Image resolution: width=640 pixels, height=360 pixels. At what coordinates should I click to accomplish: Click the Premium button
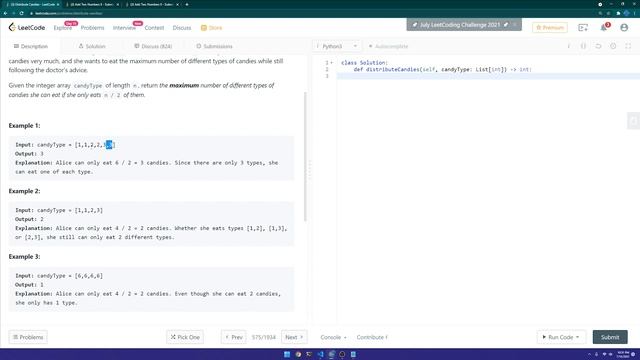click(550, 27)
